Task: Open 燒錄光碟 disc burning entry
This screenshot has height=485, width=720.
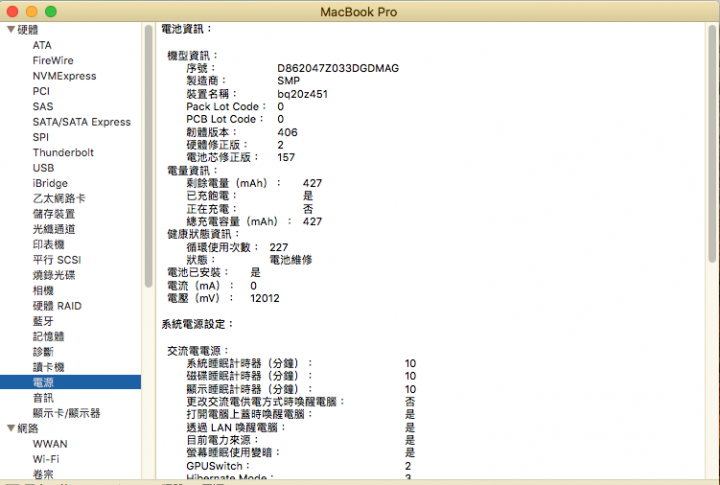Action: tap(54, 275)
